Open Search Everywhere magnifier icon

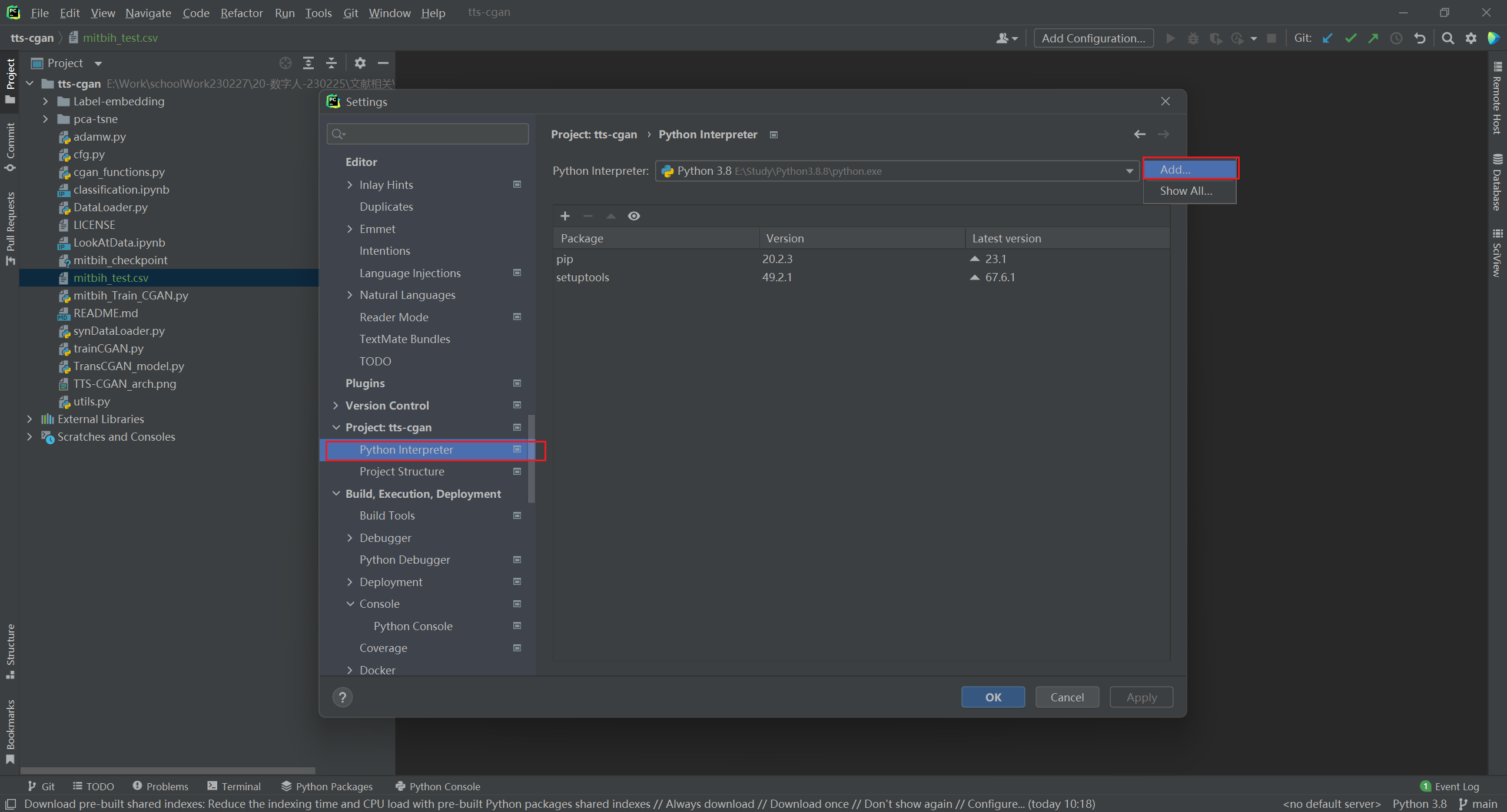pos(1448,38)
